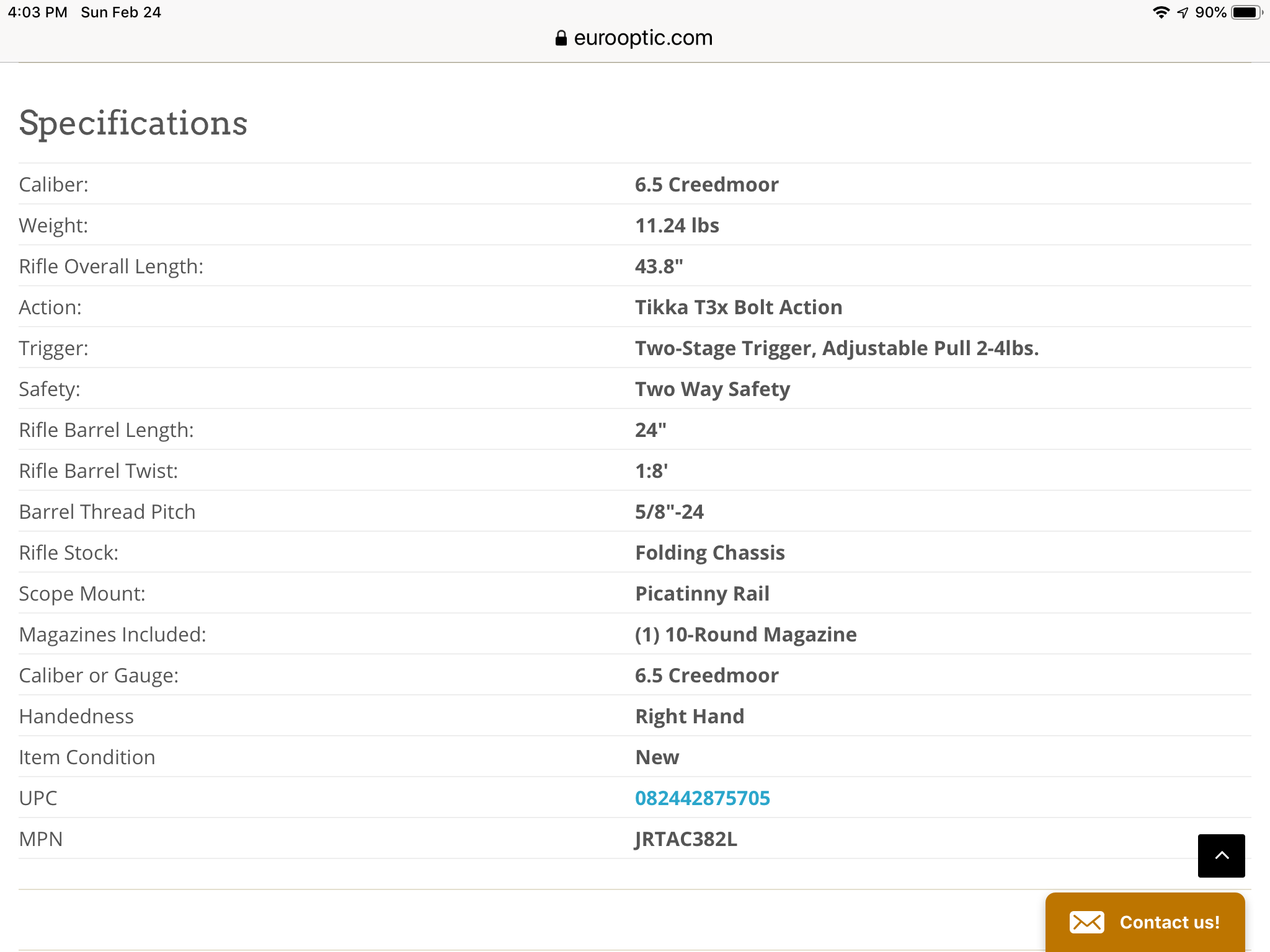1270x952 pixels.
Task: Select the Folding Chassis value
Action: pos(710,552)
